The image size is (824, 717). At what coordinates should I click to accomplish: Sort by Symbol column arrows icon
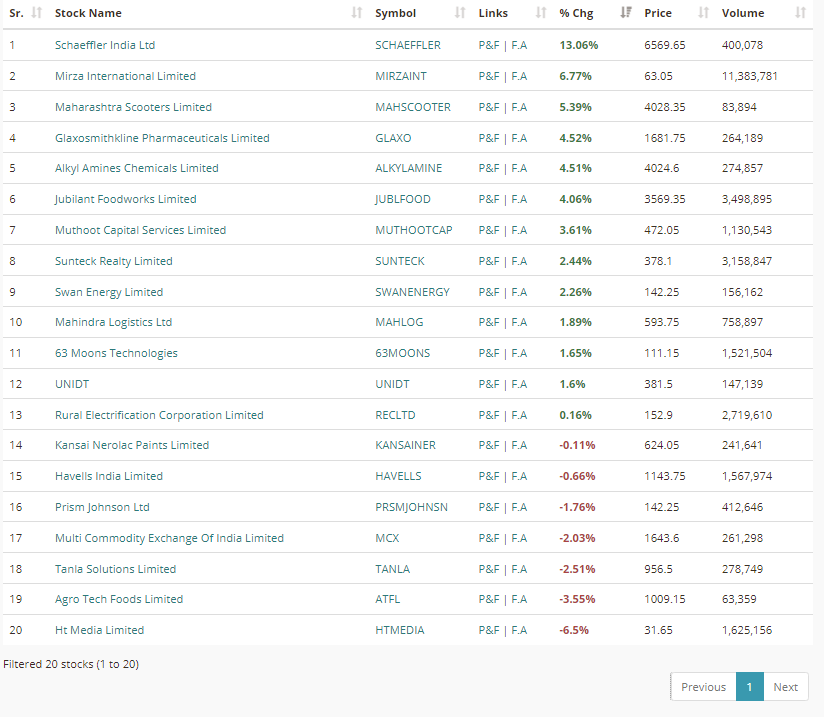[x=460, y=13]
